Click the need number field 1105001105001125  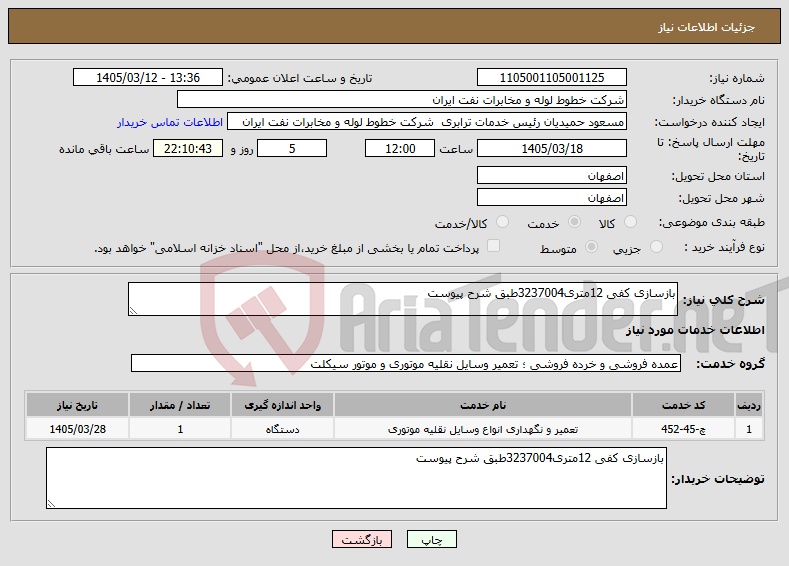click(551, 77)
